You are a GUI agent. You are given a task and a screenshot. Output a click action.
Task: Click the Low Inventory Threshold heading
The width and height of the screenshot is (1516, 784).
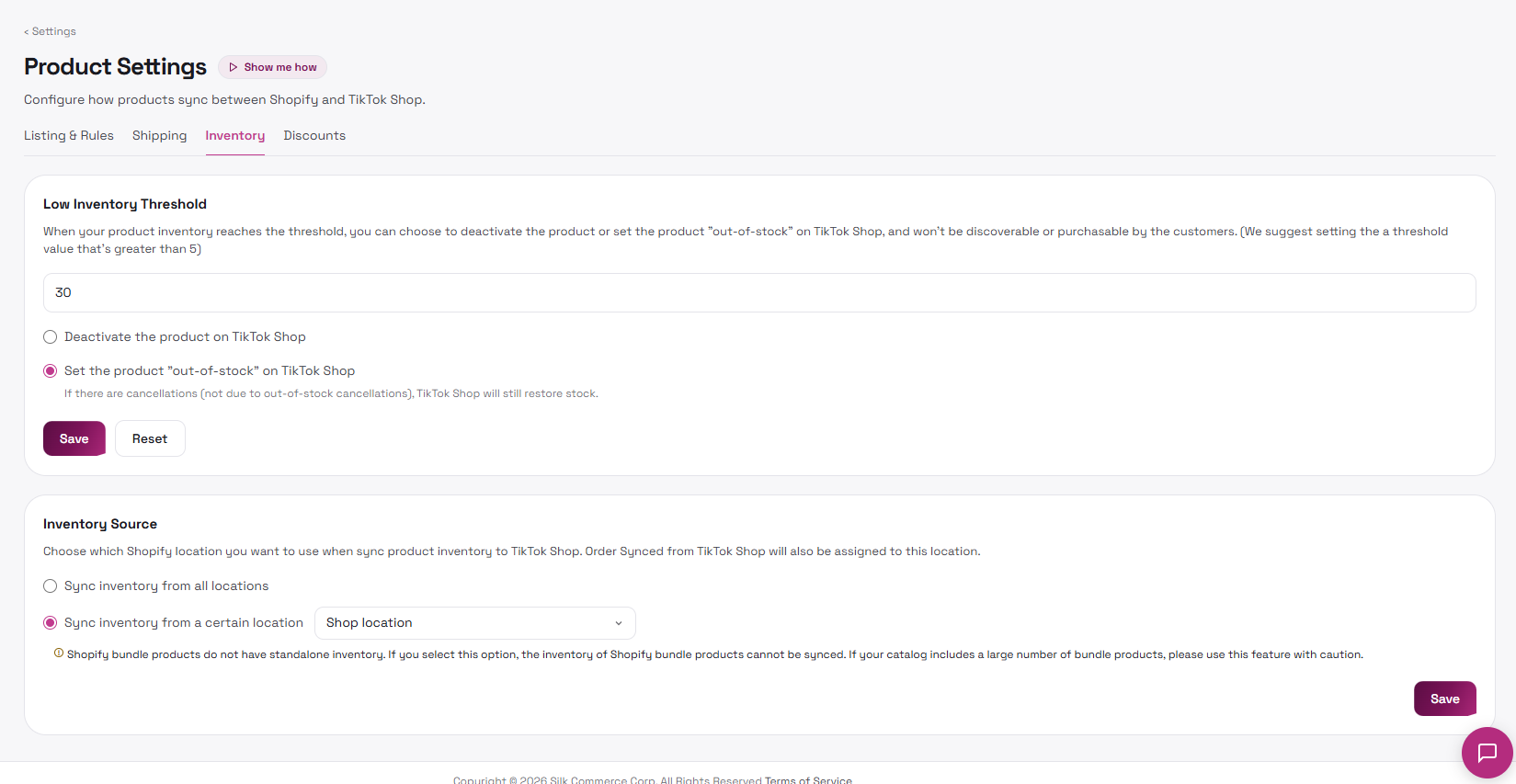[x=125, y=204]
